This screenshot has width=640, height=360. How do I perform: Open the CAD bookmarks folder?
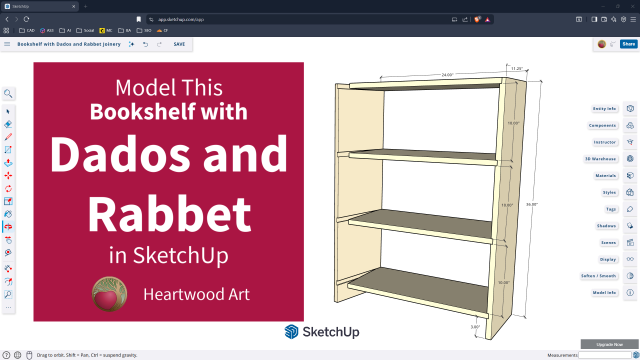[x=27, y=31]
